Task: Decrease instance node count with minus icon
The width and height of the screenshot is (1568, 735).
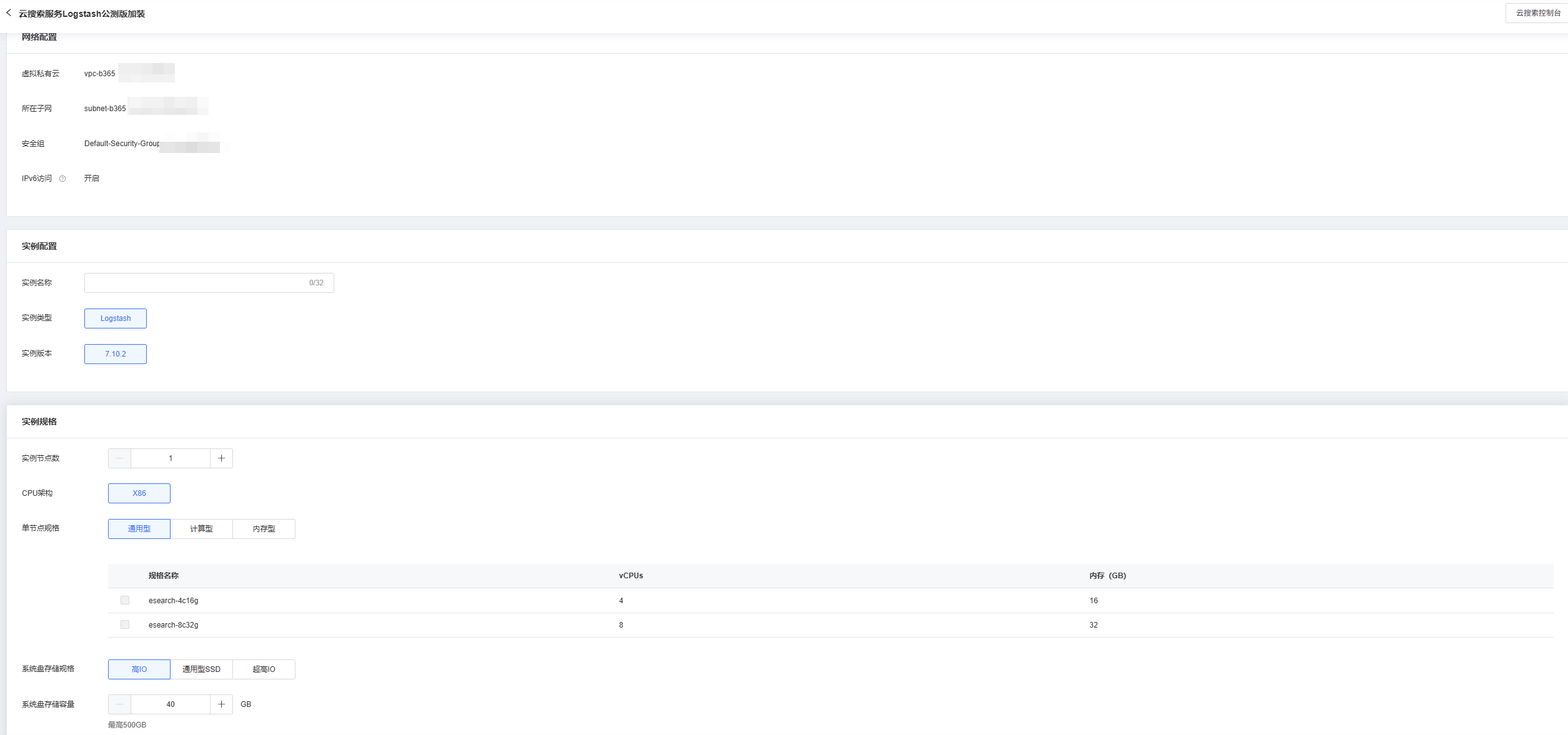Action: pyautogui.click(x=119, y=458)
